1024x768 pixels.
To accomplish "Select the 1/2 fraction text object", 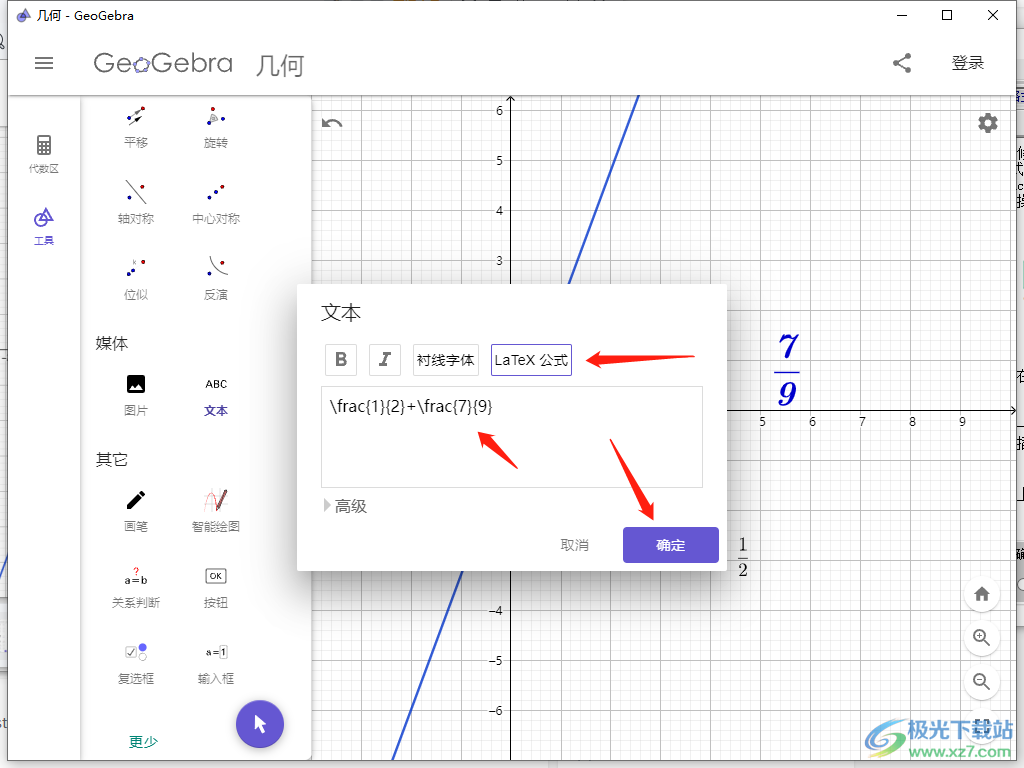I will (x=743, y=557).
